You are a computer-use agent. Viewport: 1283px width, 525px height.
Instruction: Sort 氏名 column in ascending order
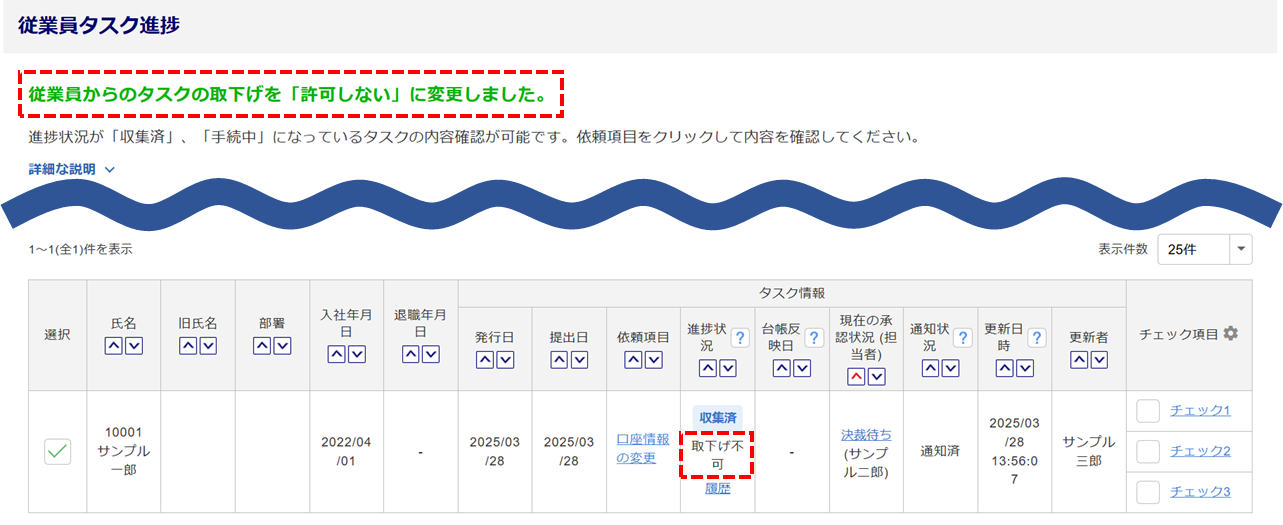click(115, 346)
